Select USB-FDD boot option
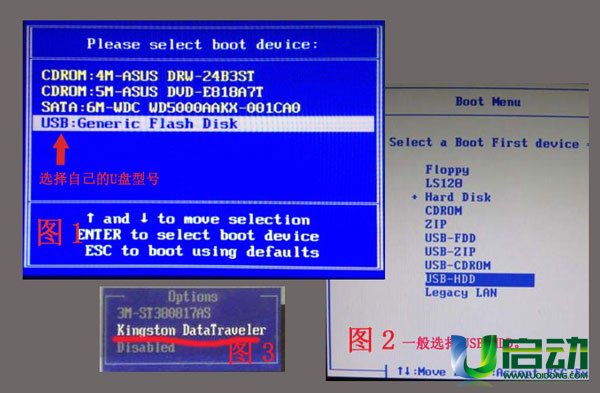The image size is (600, 393). coord(450,238)
